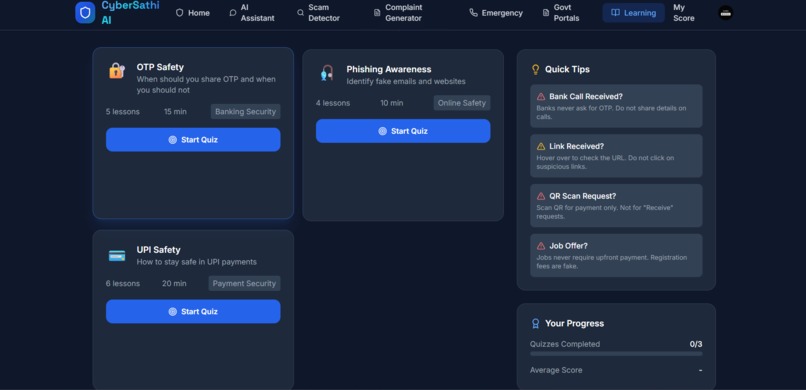Go to Govt Portals

pos(561,13)
